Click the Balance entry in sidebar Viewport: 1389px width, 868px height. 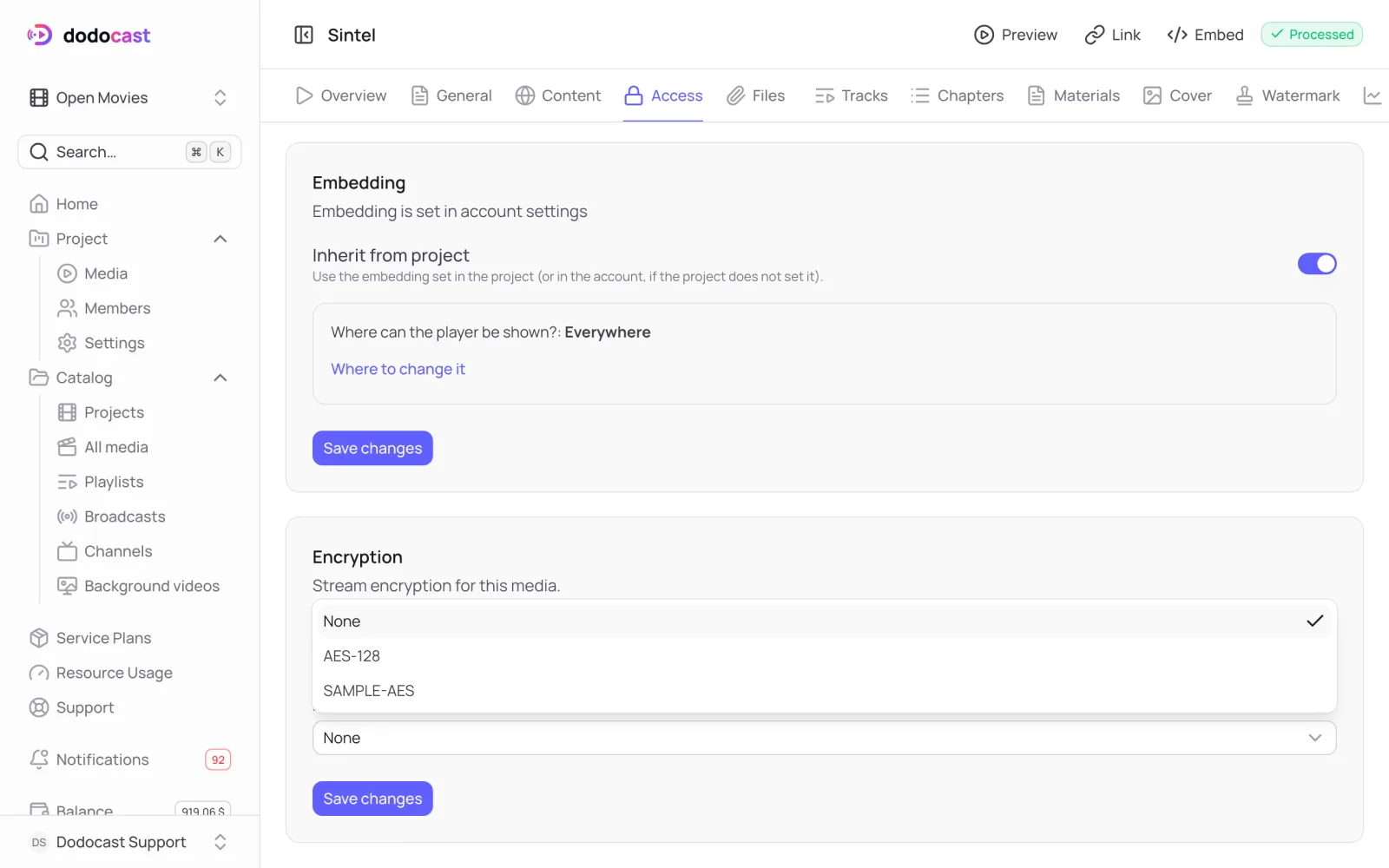129,809
